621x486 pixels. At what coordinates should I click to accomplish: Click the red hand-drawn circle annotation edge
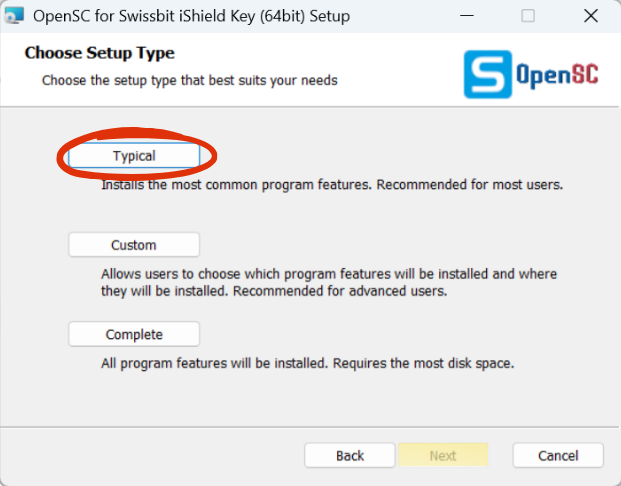tap(214, 156)
